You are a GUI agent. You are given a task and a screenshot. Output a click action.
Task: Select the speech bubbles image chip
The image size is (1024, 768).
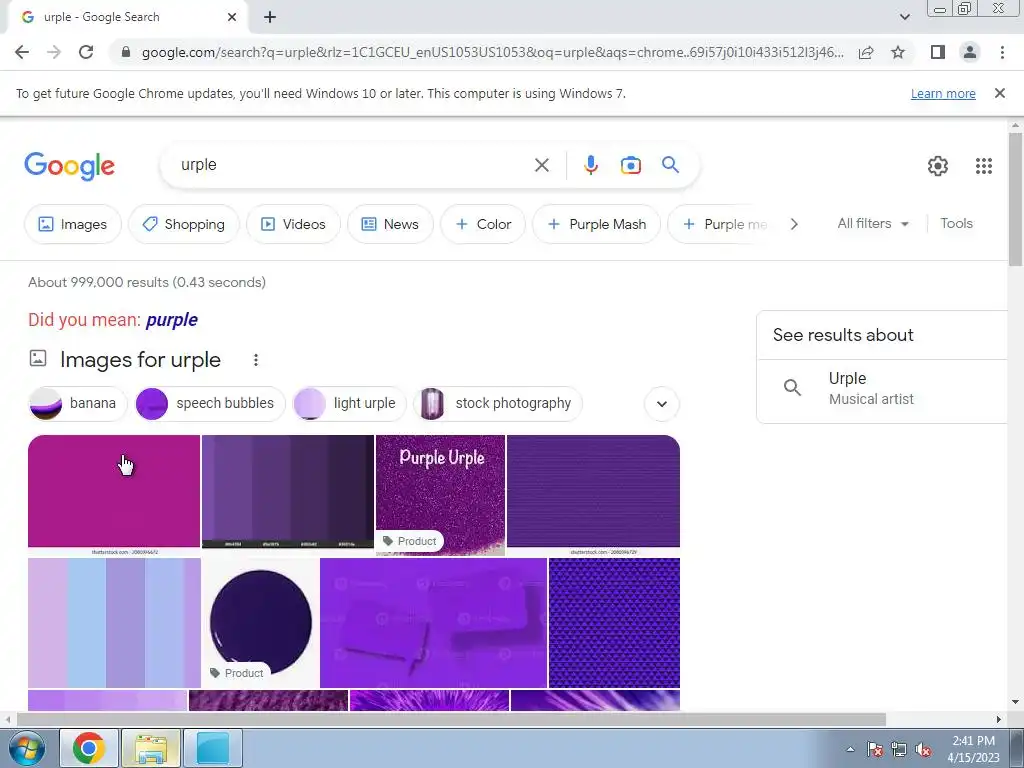pos(210,404)
